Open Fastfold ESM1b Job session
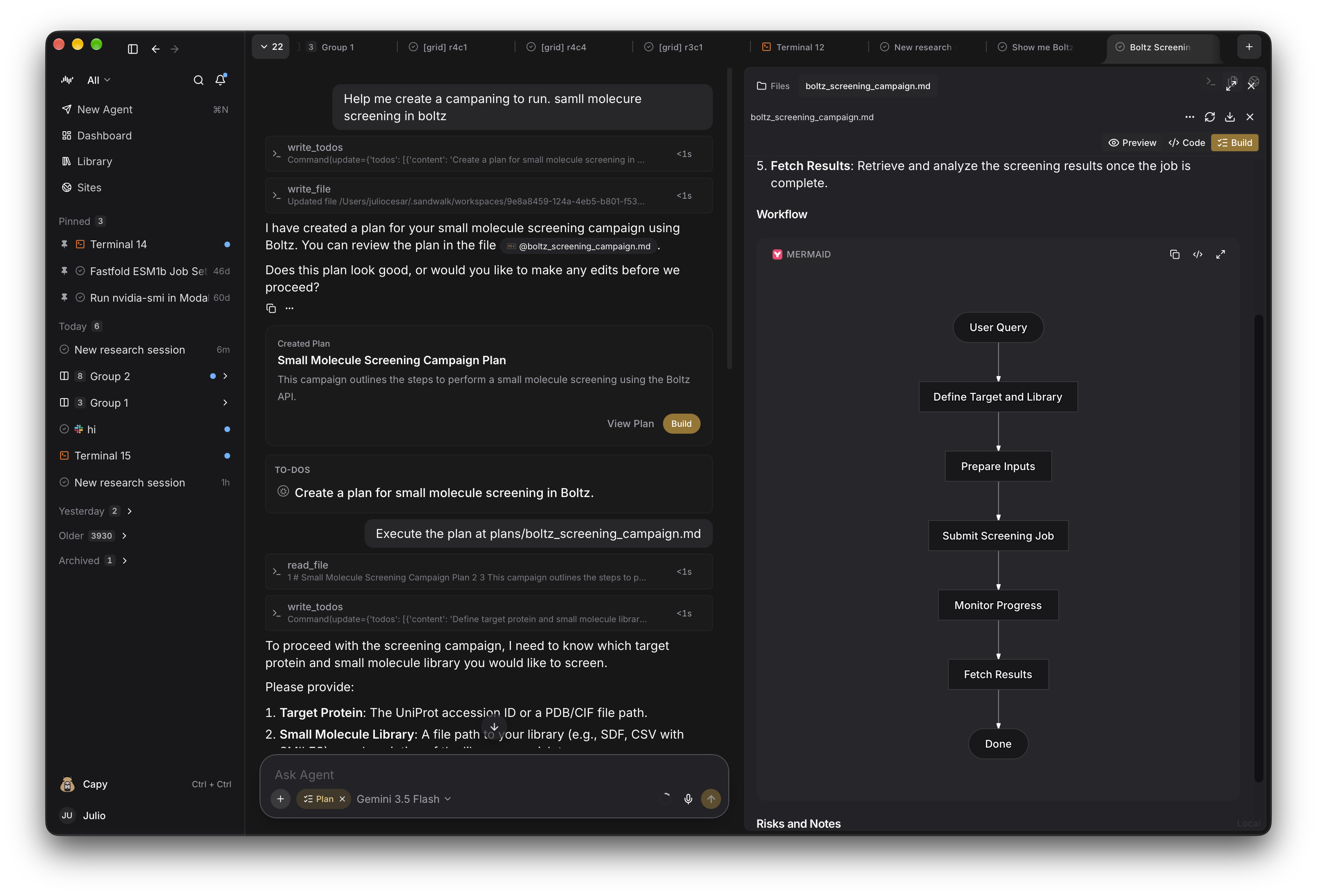The width and height of the screenshot is (1317, 896). click(x=145, y=271)
